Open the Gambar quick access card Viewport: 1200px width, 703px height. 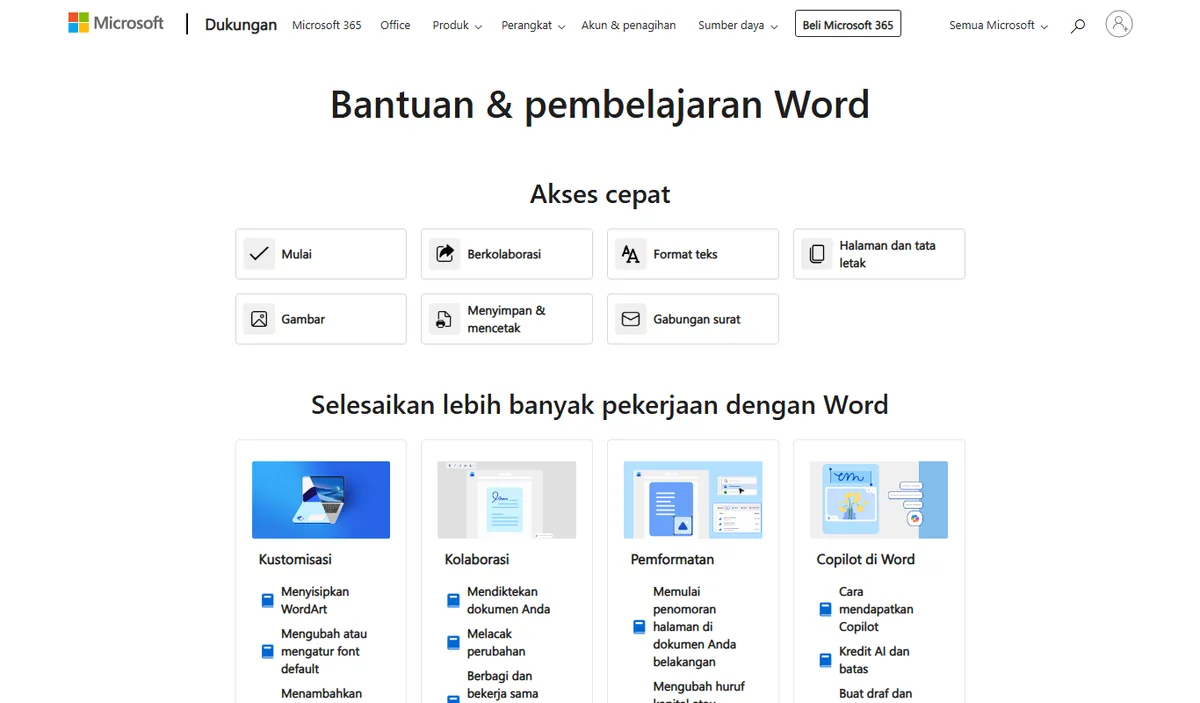click(x=321, y=319)
